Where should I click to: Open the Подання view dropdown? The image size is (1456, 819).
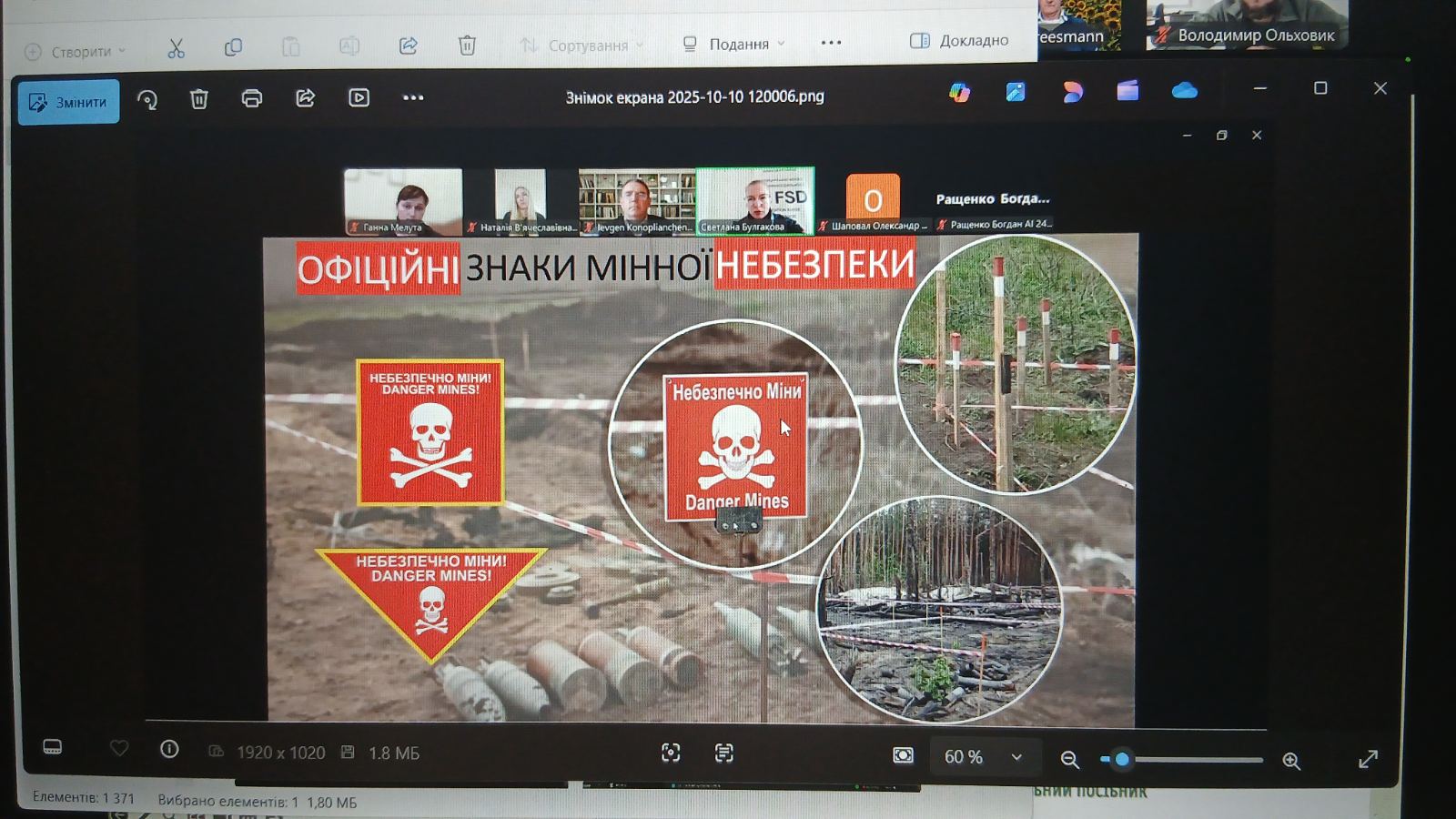pos(734,44)
